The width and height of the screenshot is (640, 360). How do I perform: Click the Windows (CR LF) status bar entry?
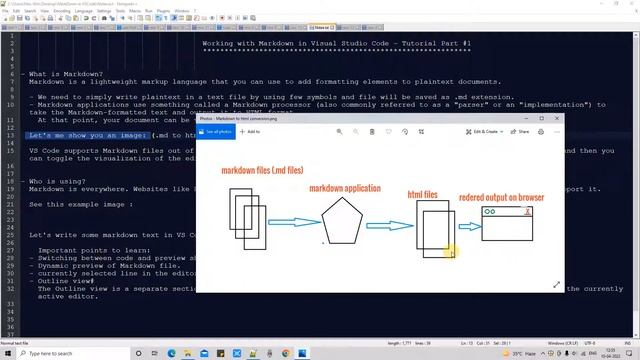pos(562,343)
